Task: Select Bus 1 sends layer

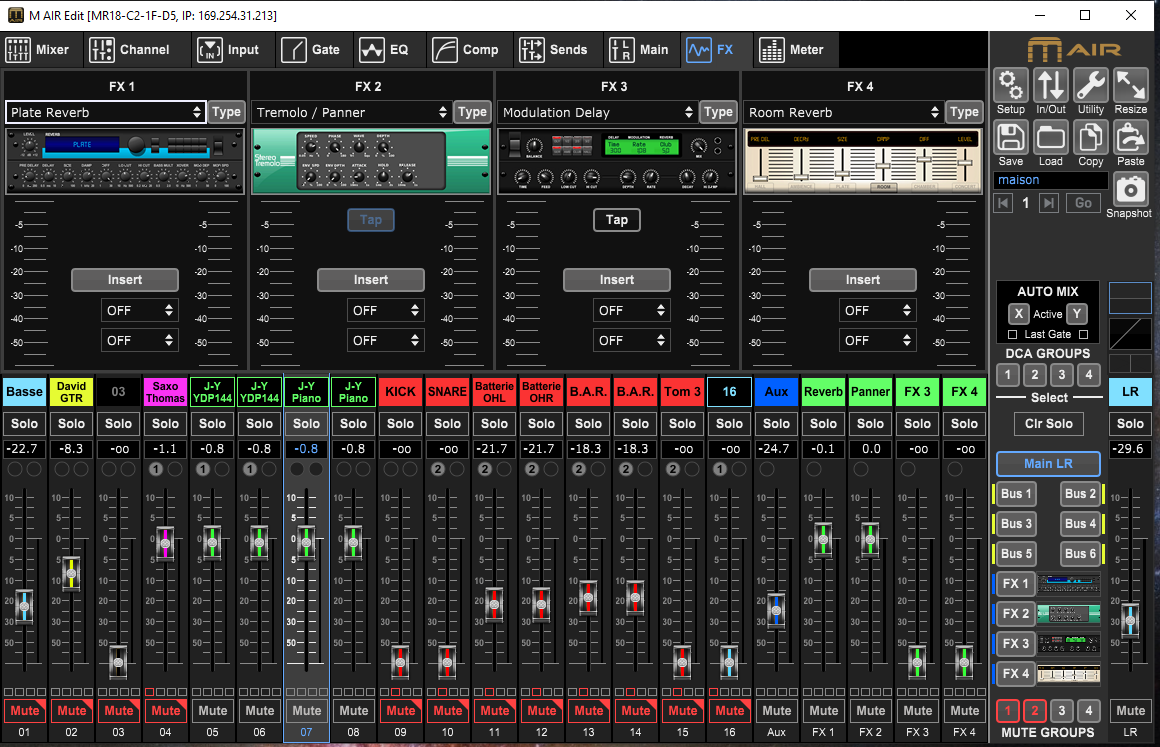Action: (x=1016, y=494)
